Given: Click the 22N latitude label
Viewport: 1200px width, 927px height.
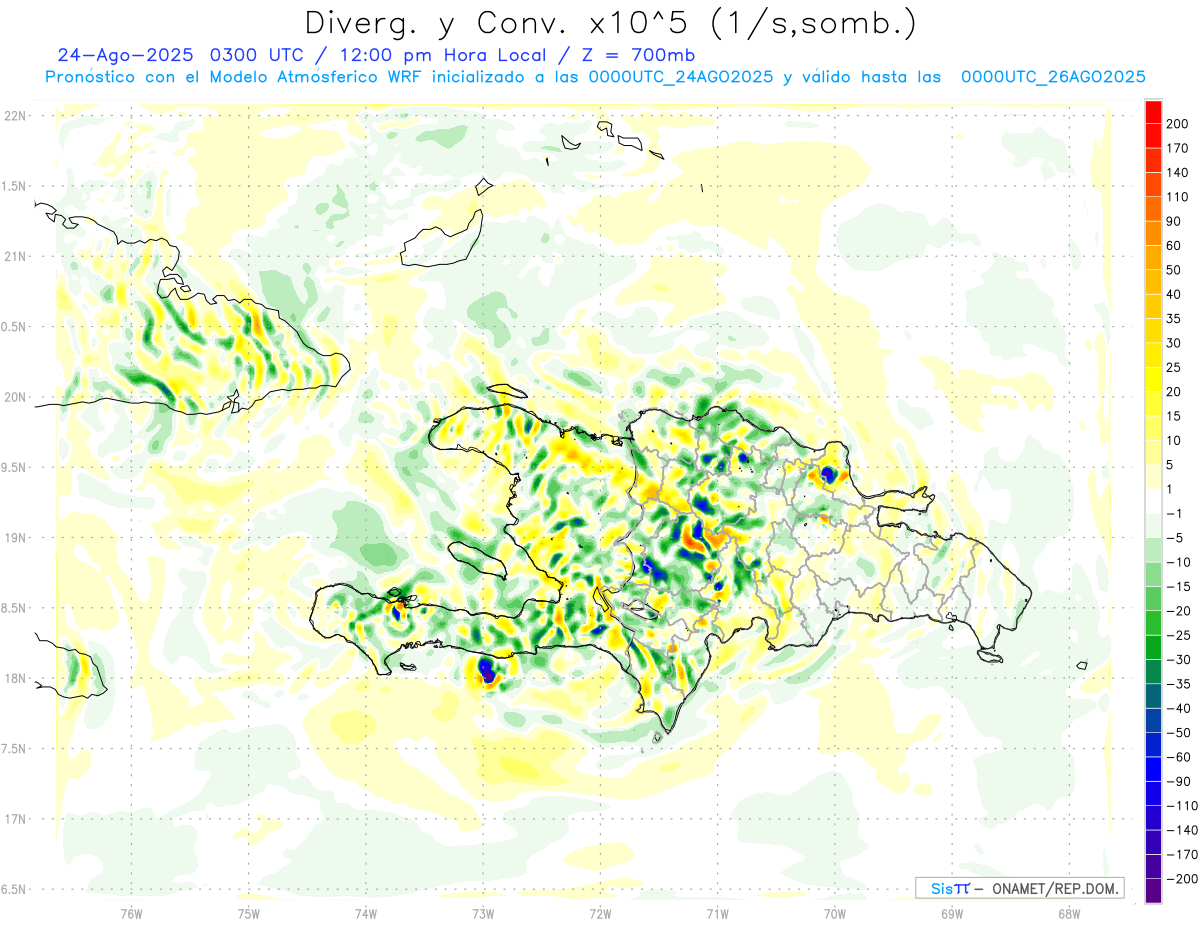Looking at the screenshot, I should (x=14, y=116).
